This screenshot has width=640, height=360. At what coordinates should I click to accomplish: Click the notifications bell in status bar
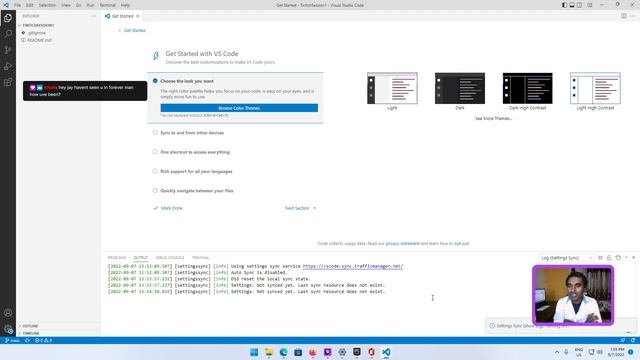tap(633, 340)
